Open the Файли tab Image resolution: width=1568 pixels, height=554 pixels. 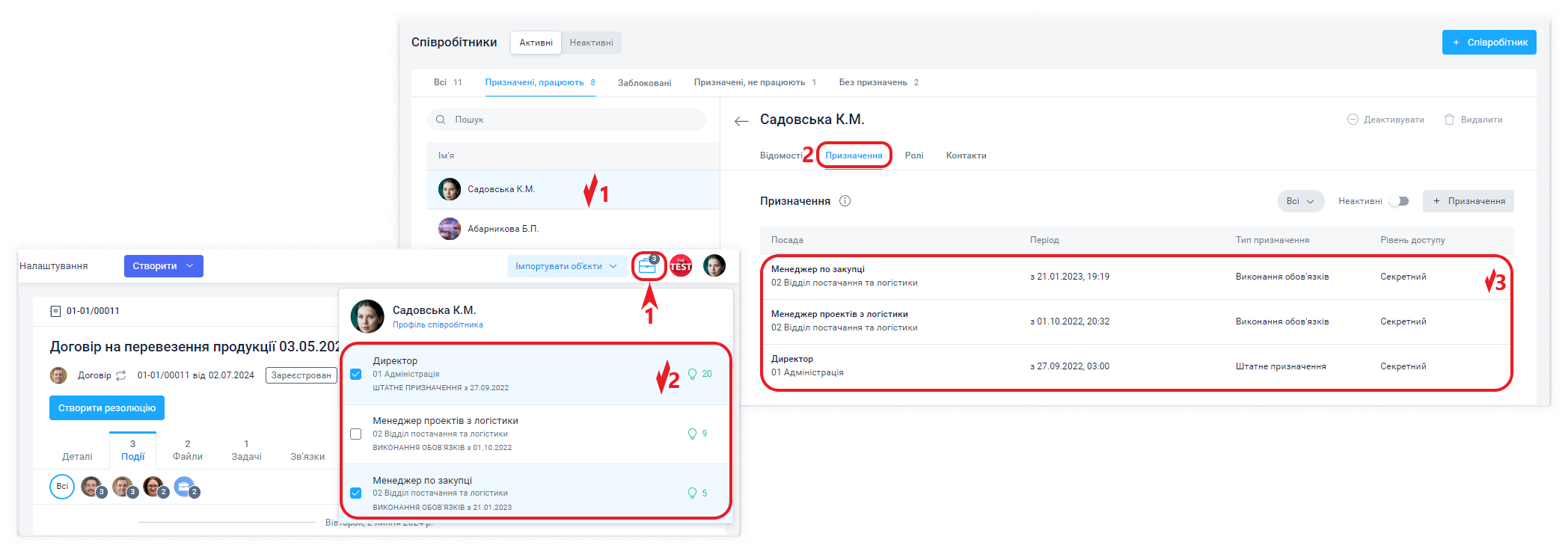188,450
